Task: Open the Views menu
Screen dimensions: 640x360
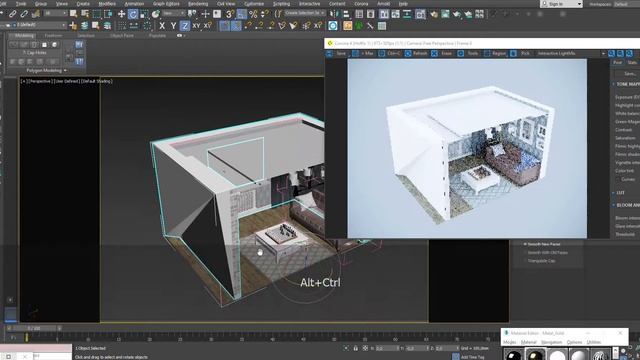Action: [x=62, y=4]
